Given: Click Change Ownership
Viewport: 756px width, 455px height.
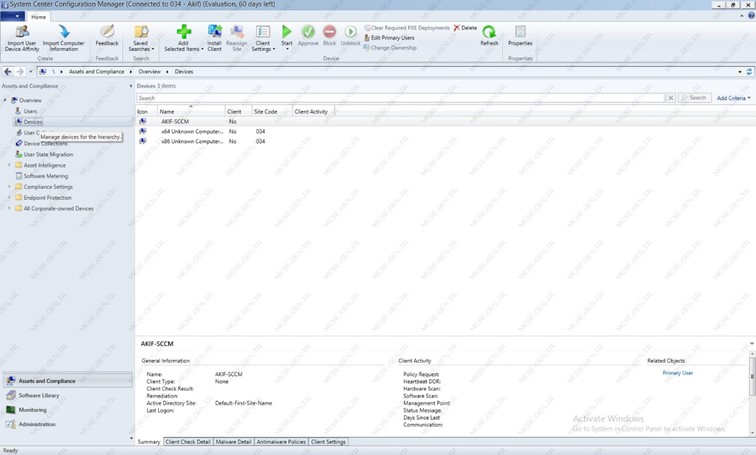Looking at the screenshot, I should tap(390, 48).
